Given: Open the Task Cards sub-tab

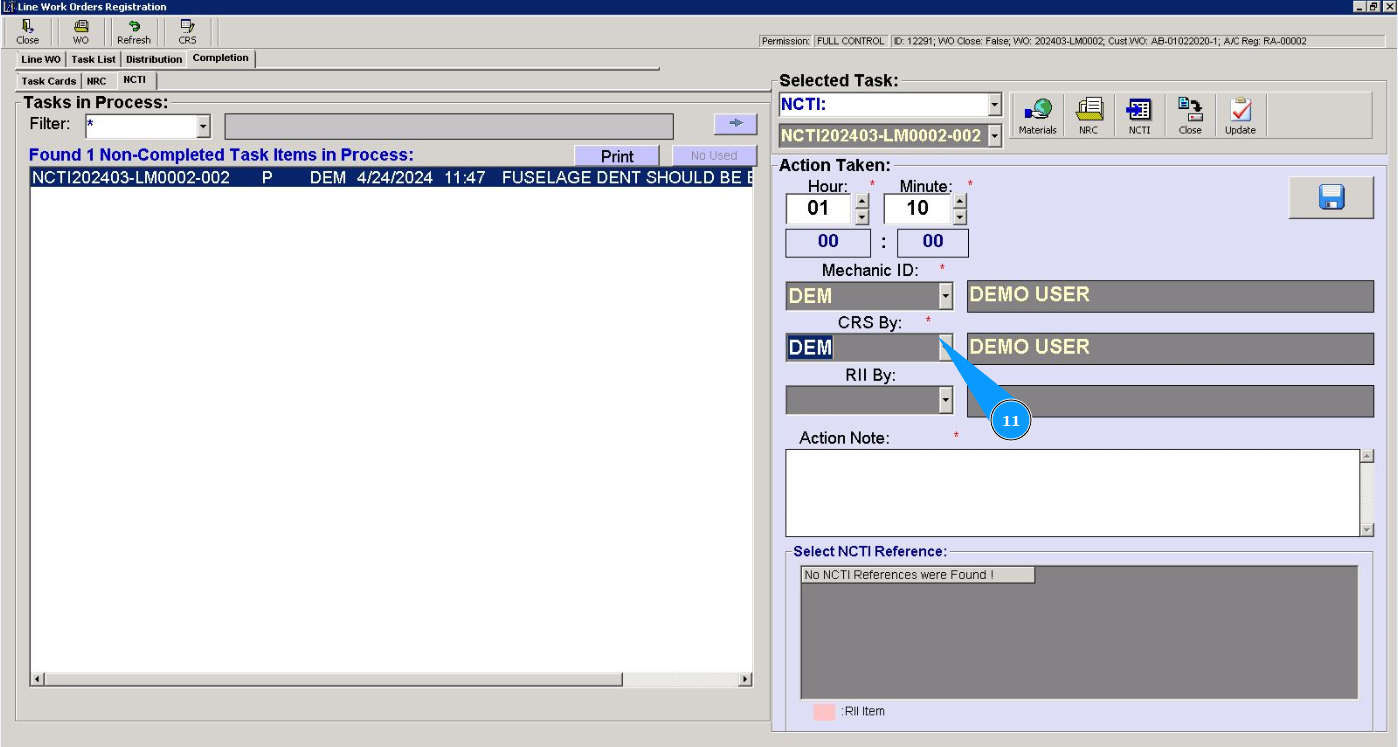Looking at the screenshot, I should point(49,81).
